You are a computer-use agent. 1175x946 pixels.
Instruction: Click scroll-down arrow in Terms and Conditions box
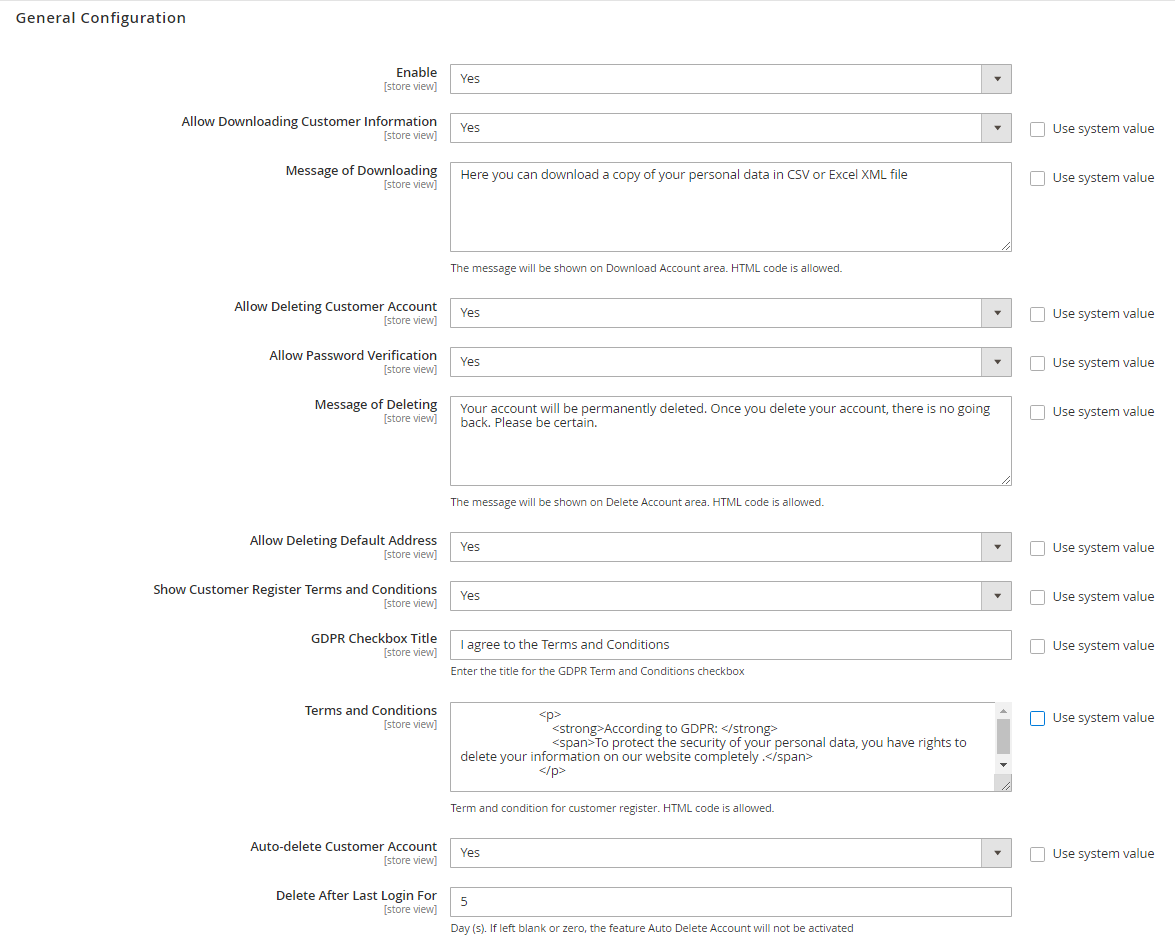pyautogui.click(x=1003, y=765)
